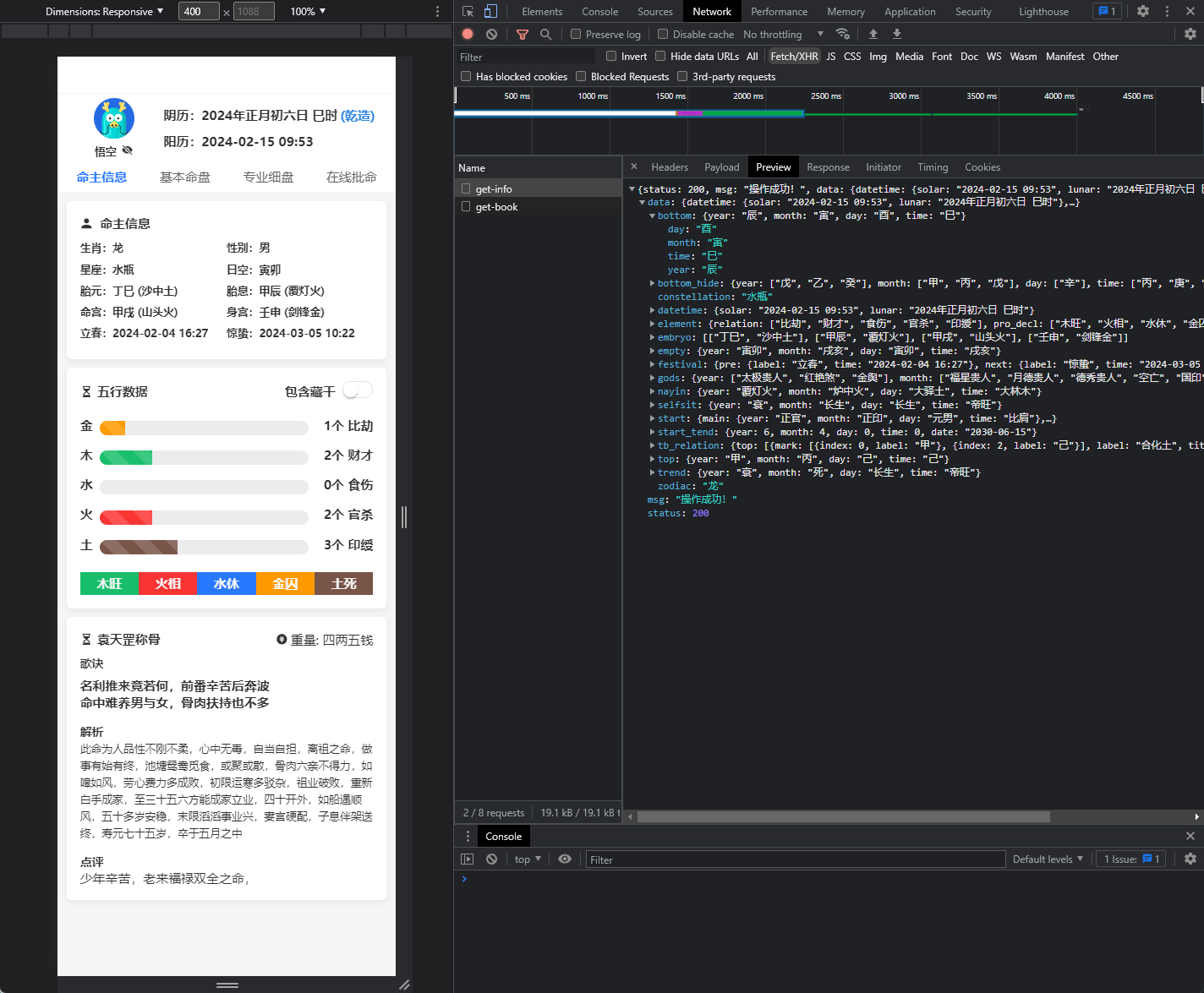Open console drawer menu dots

tap(468, 836)
